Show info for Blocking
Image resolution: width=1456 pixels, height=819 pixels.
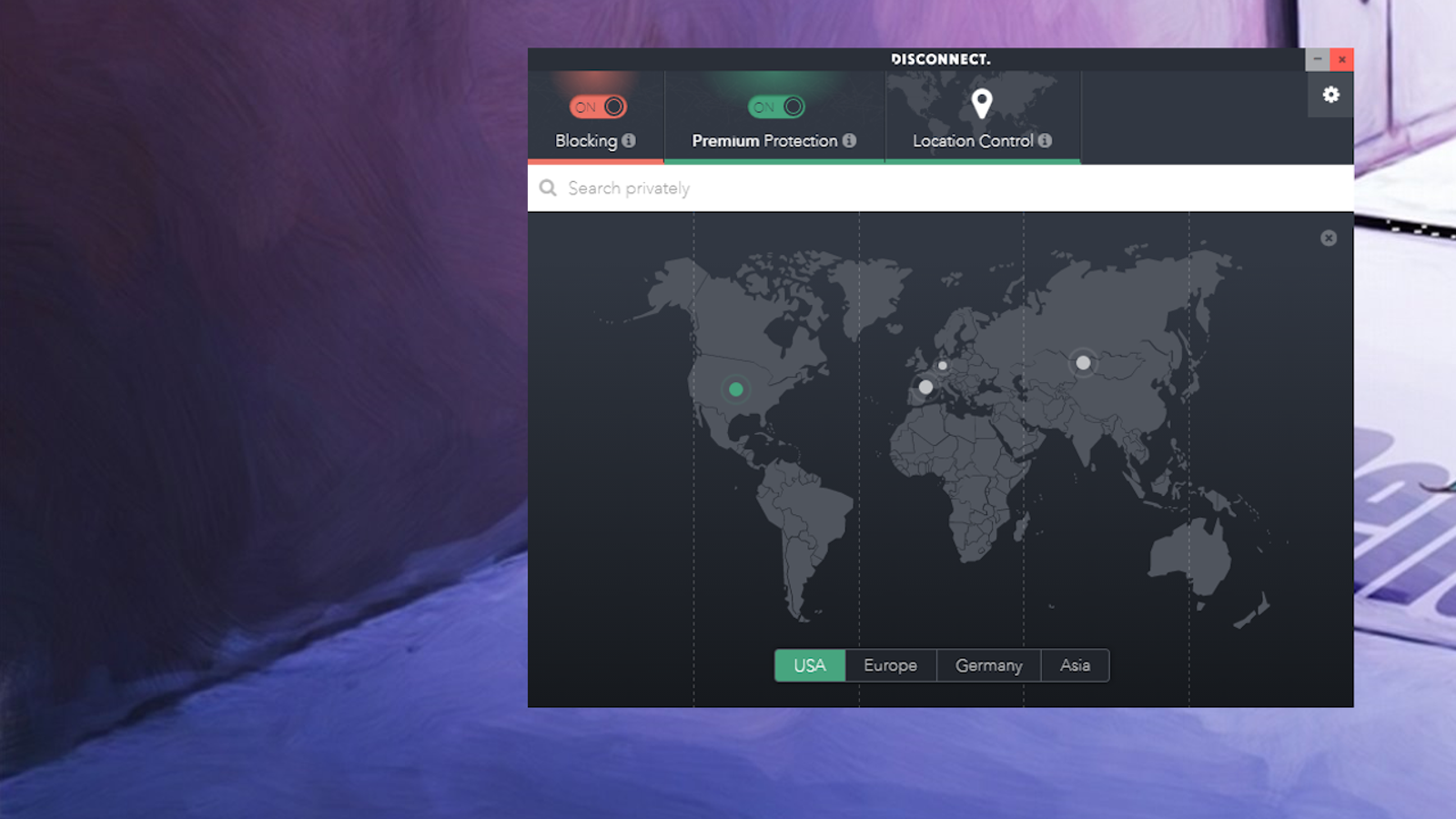click(x=629, y=140)
